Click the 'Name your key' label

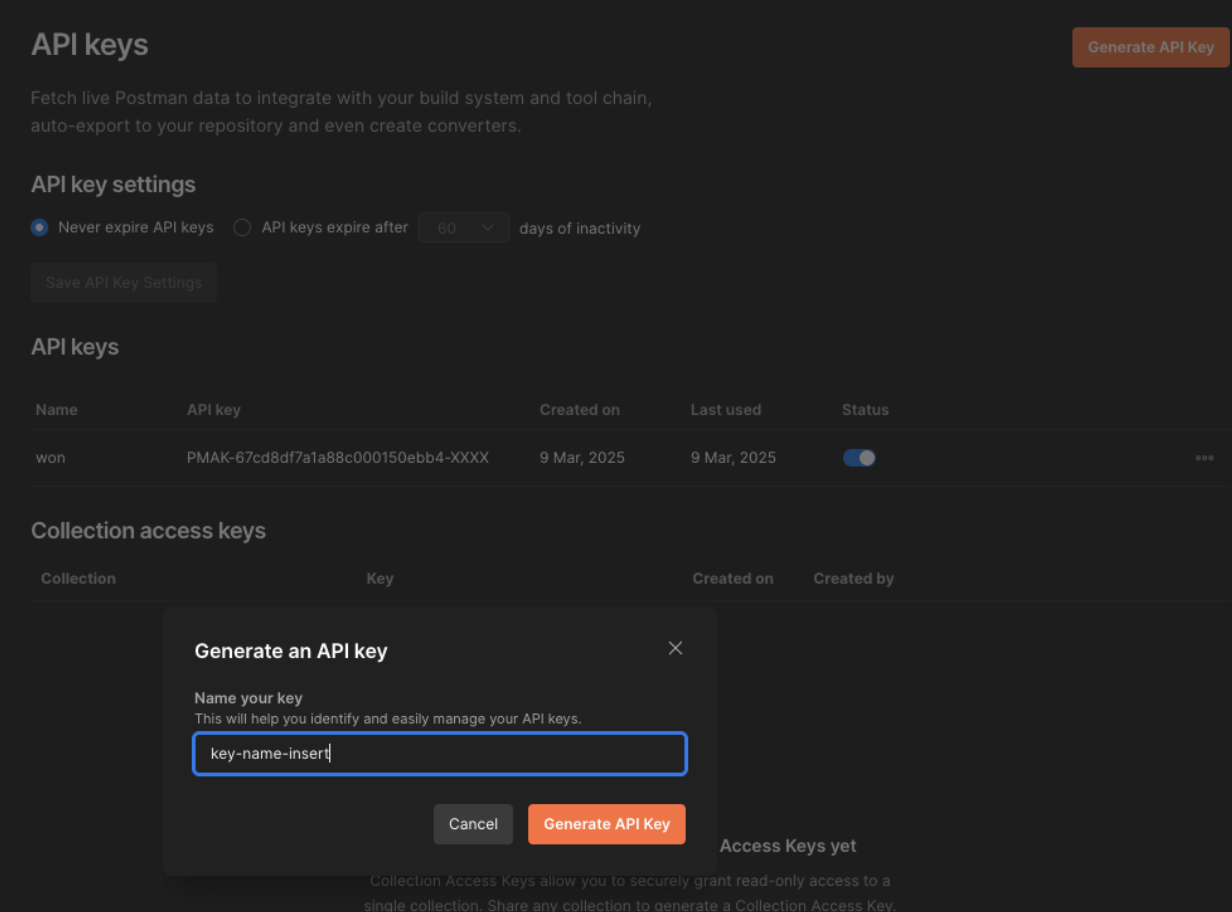248,698
